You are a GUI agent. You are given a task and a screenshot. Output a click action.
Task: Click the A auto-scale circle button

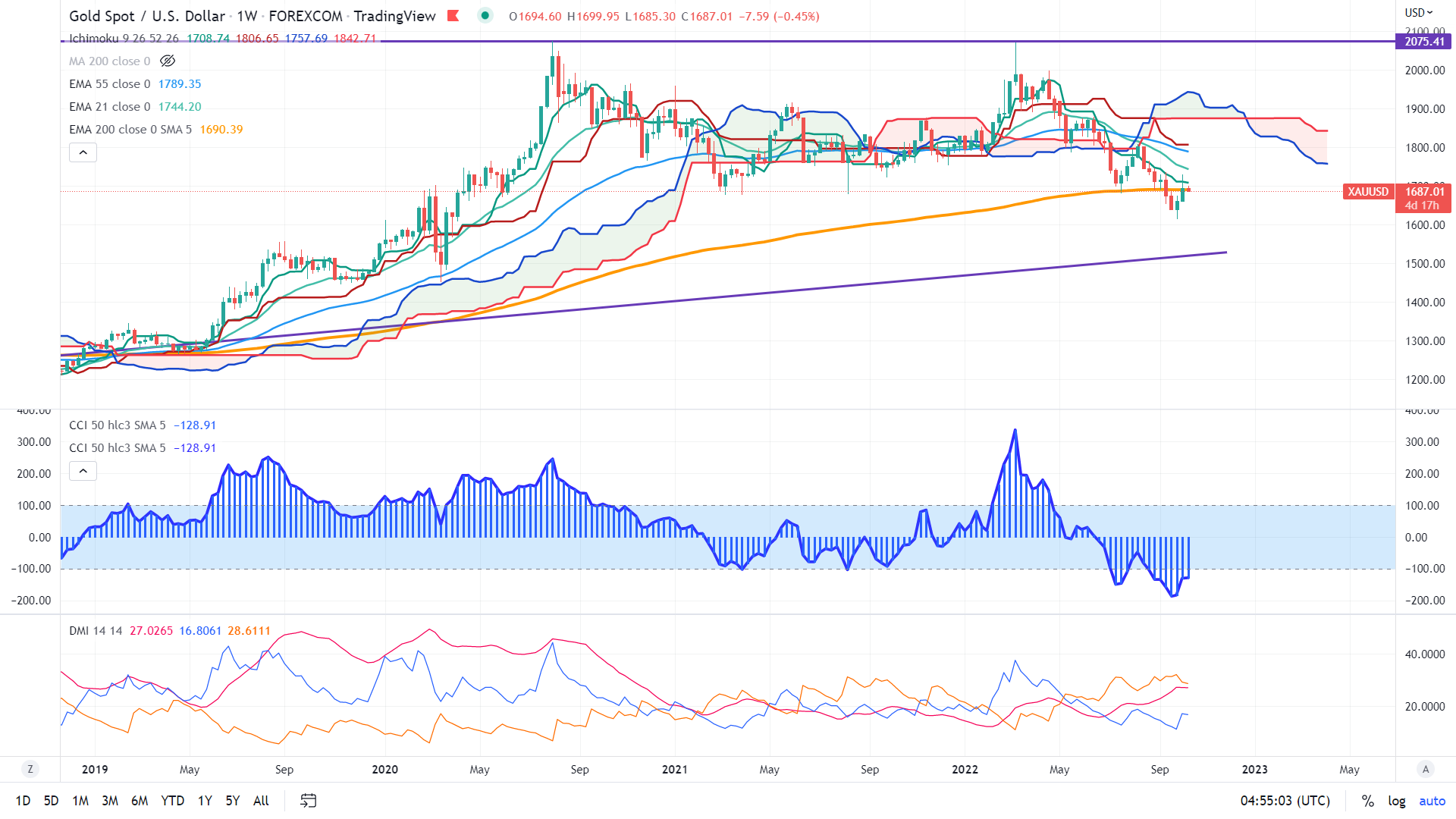[x=1426, y=769]
